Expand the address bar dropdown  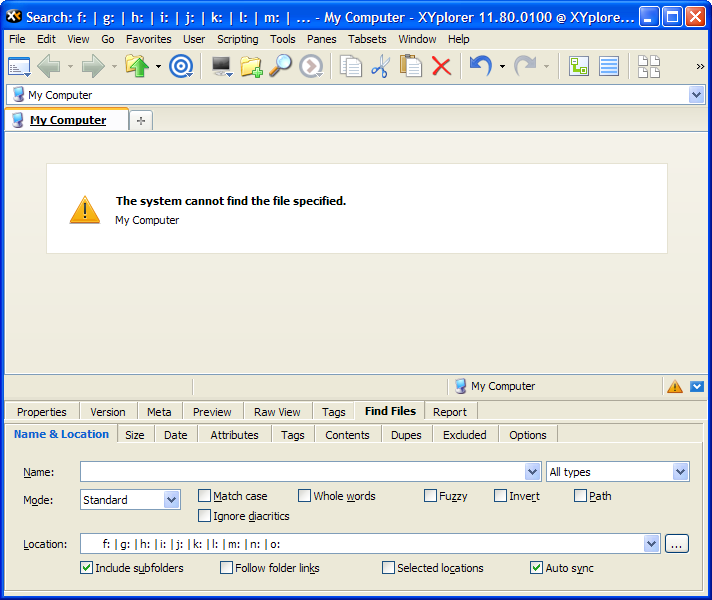(x=696, y=95)
